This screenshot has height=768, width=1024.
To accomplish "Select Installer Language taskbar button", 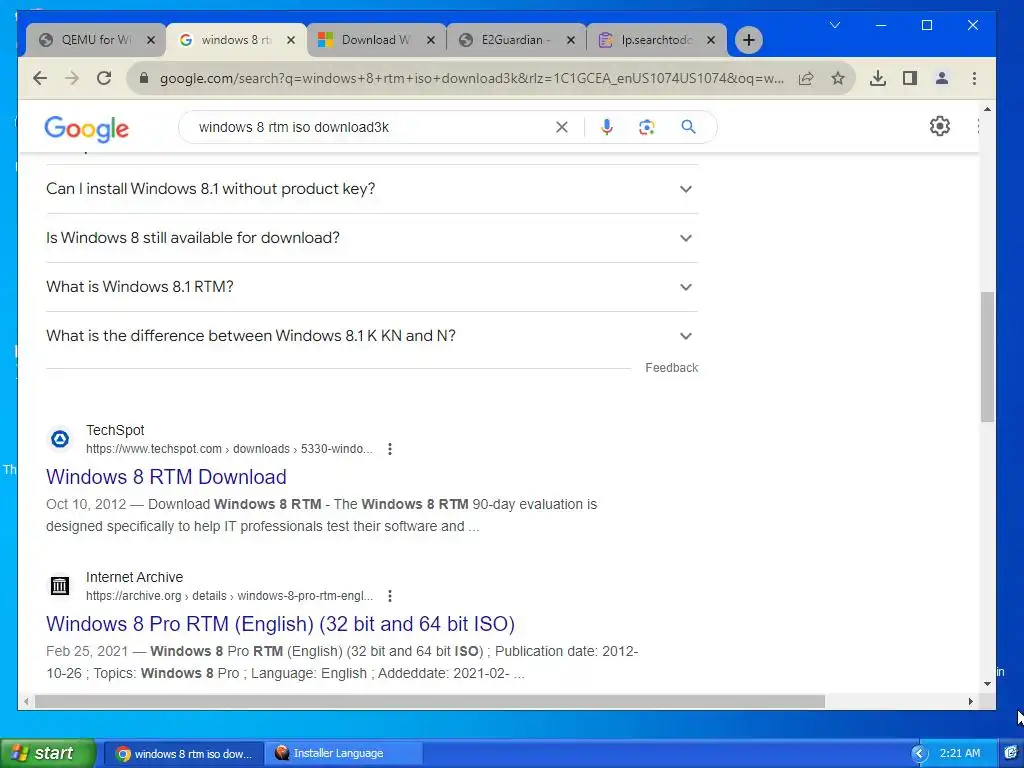I will [344, 754].
